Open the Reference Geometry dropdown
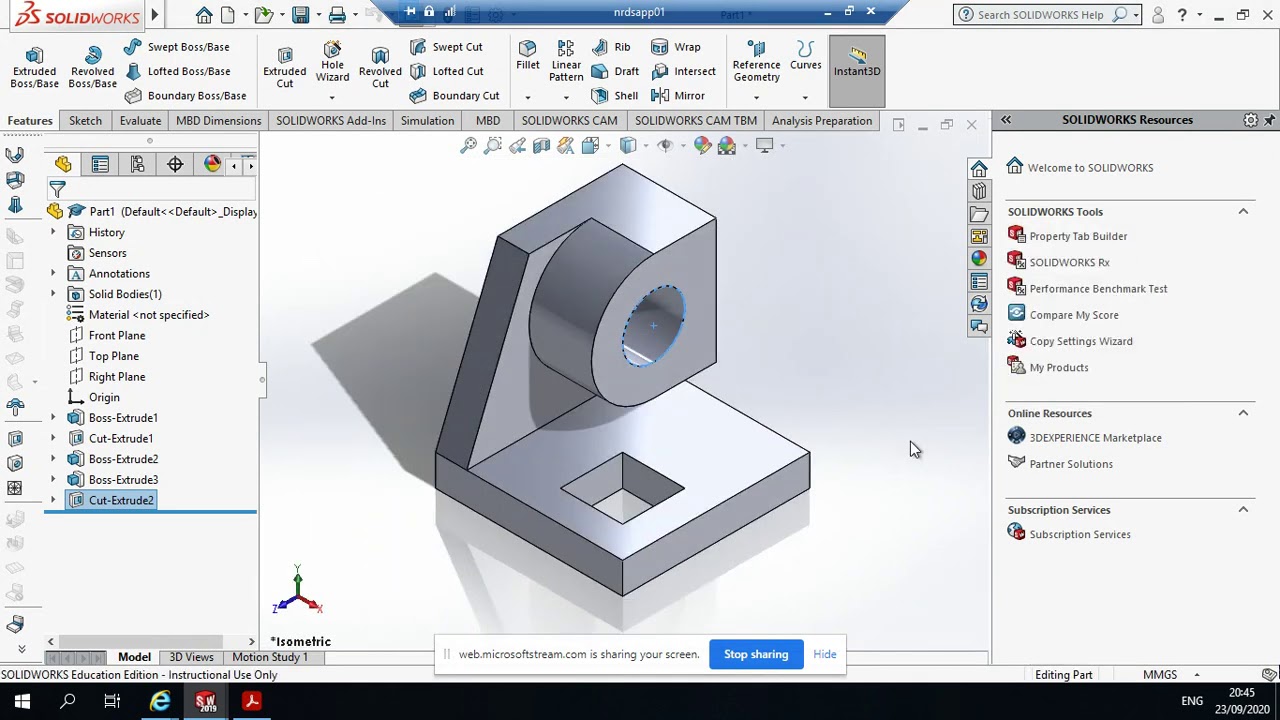 click(756, 97)
